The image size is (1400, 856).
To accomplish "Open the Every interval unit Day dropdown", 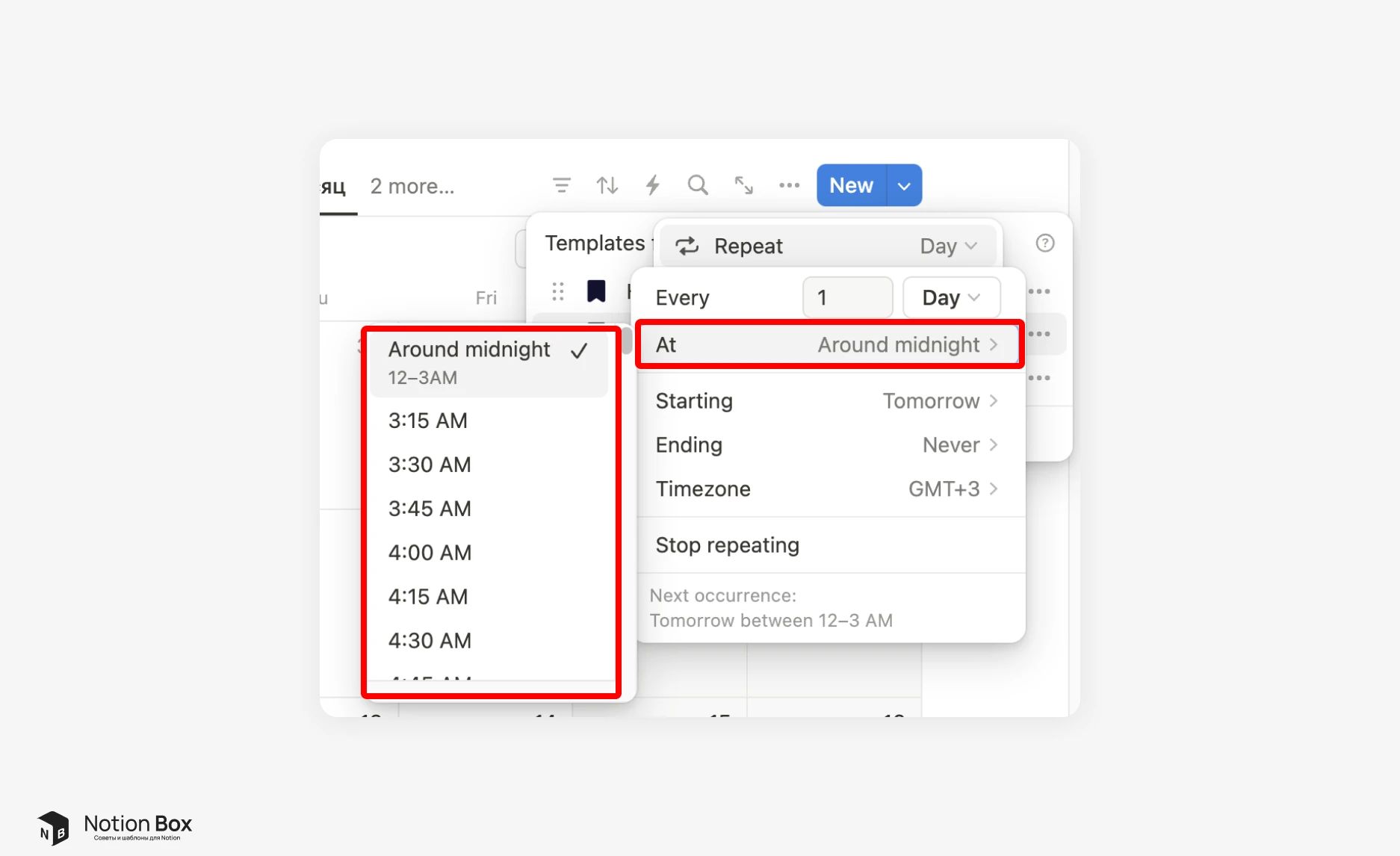I will pyautogui.click(x=951, y=297).
